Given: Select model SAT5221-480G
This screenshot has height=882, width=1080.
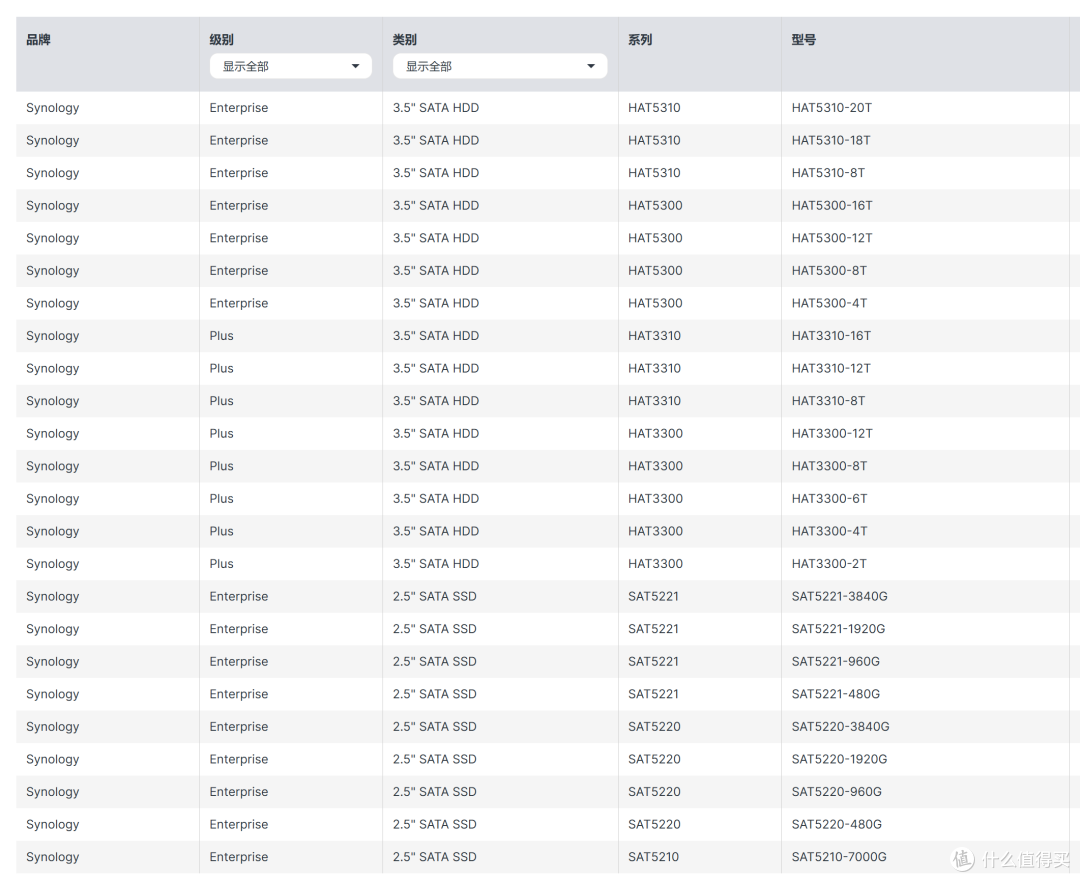Looking at the screenshot, I should [x=835, y=694].
